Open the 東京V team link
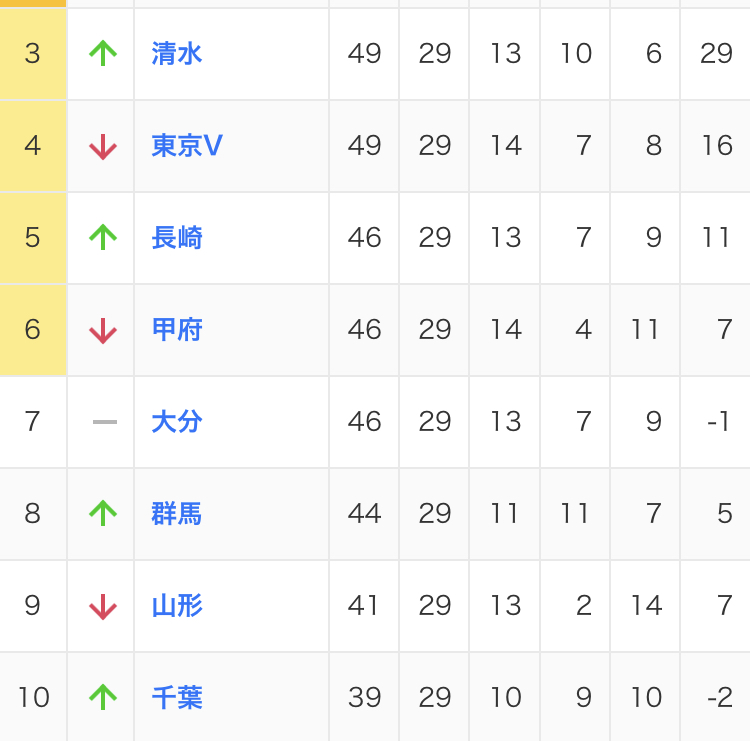 (x=187, y=146)
